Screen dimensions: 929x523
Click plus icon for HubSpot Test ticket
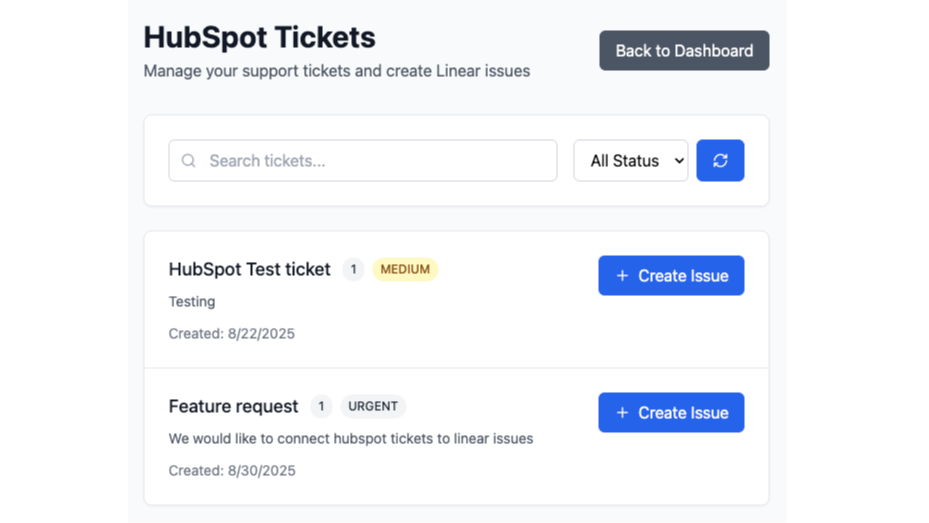tap(622, 276)
